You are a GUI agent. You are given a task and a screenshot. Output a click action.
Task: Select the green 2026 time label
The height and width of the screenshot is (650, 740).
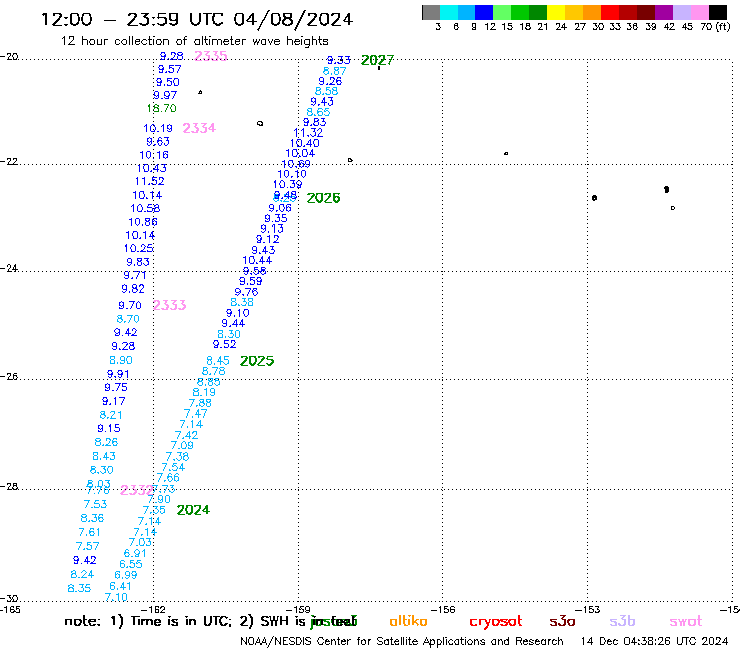click(x=323, y=198)
